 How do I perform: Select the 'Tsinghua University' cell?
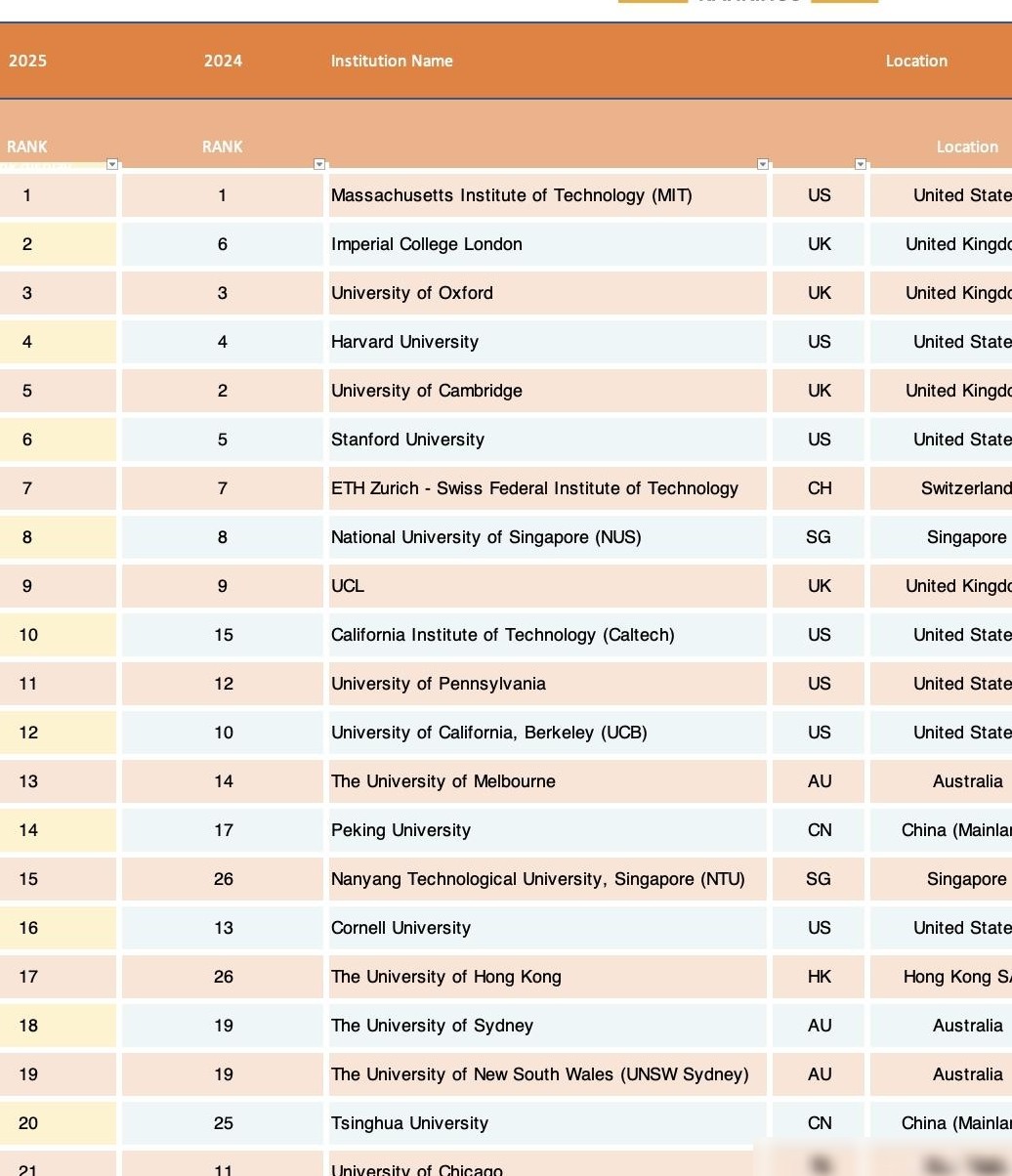point(548,1123)
